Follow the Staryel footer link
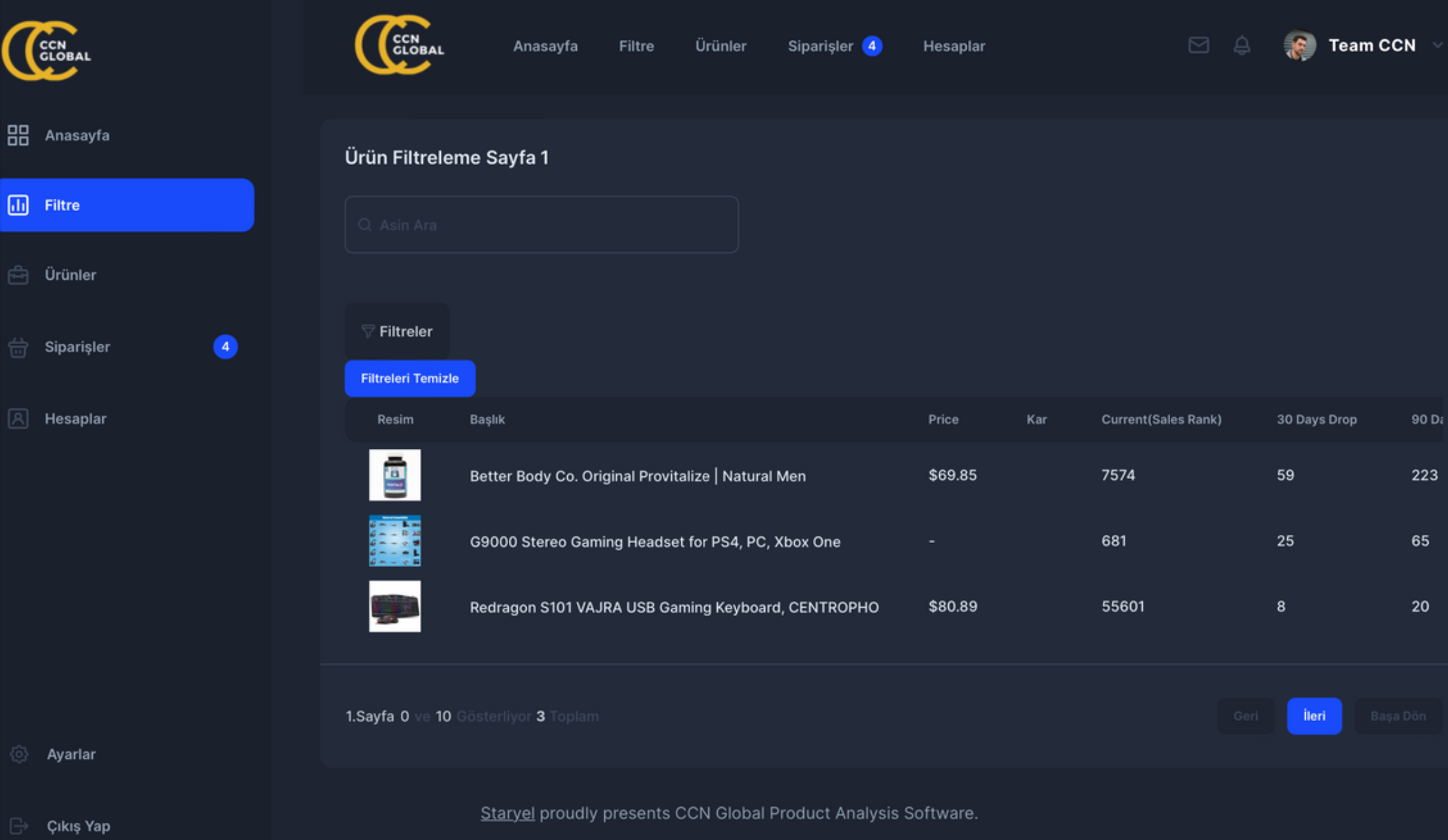Viewport: 1448px width, 840px height. [x=507, y=813]
